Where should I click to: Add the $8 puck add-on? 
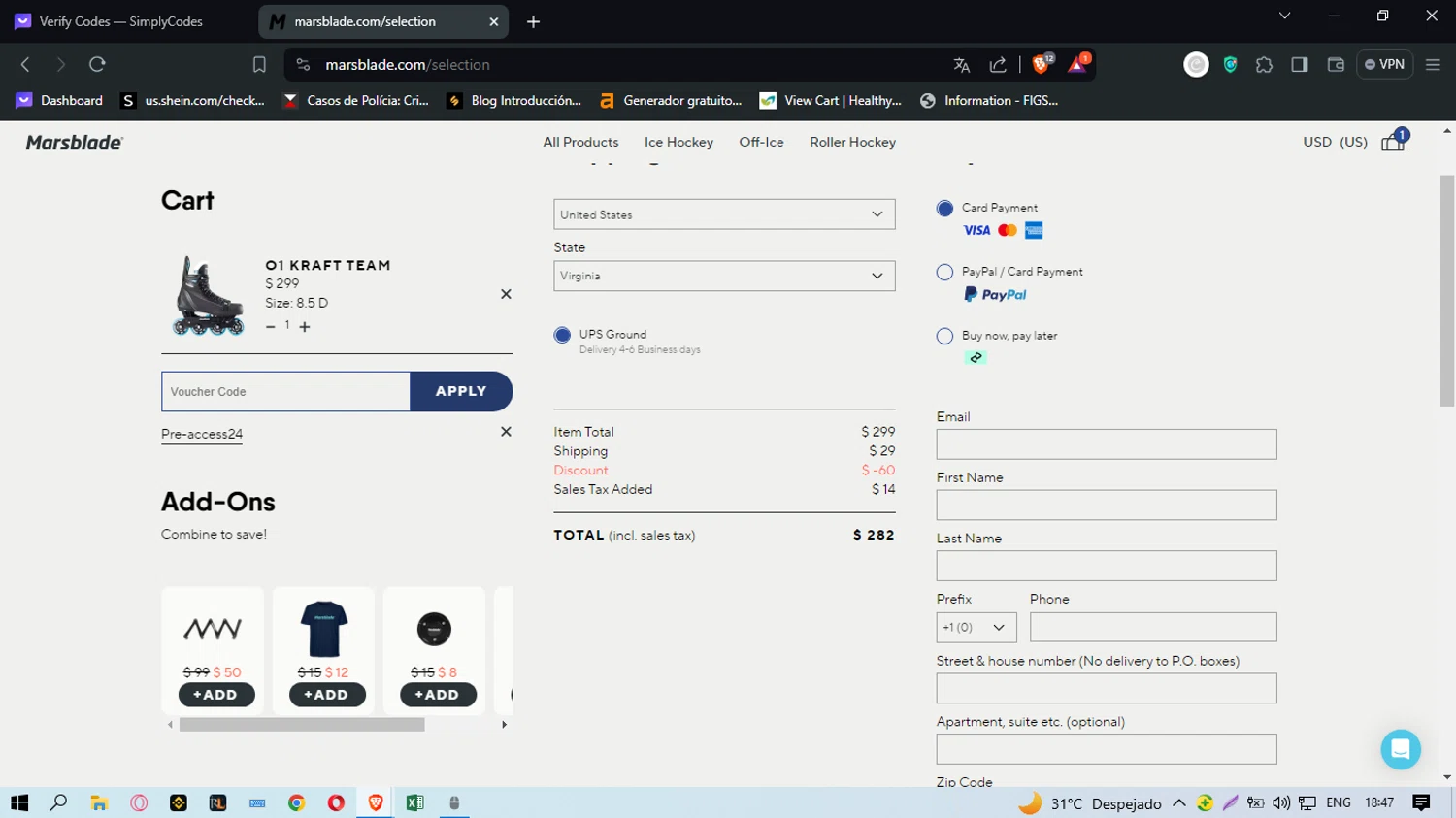[438, 695]
